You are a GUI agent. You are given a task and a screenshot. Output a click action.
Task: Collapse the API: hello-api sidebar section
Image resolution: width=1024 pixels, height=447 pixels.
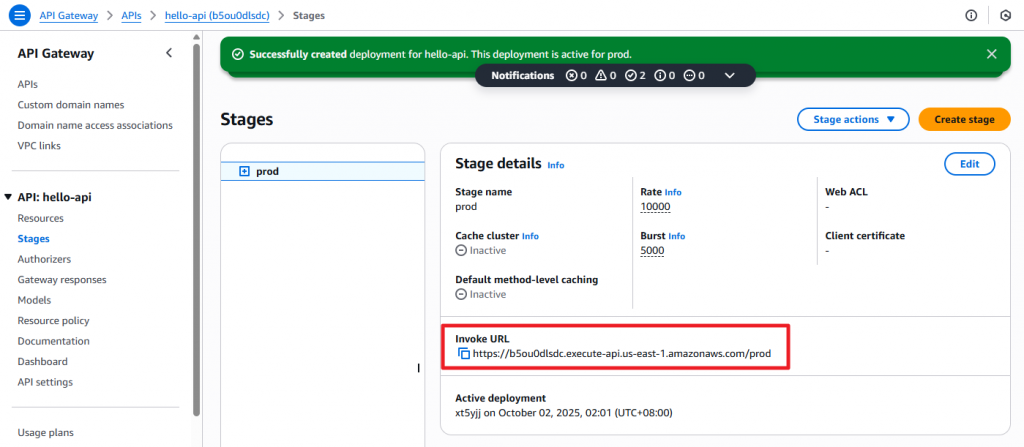9,197
